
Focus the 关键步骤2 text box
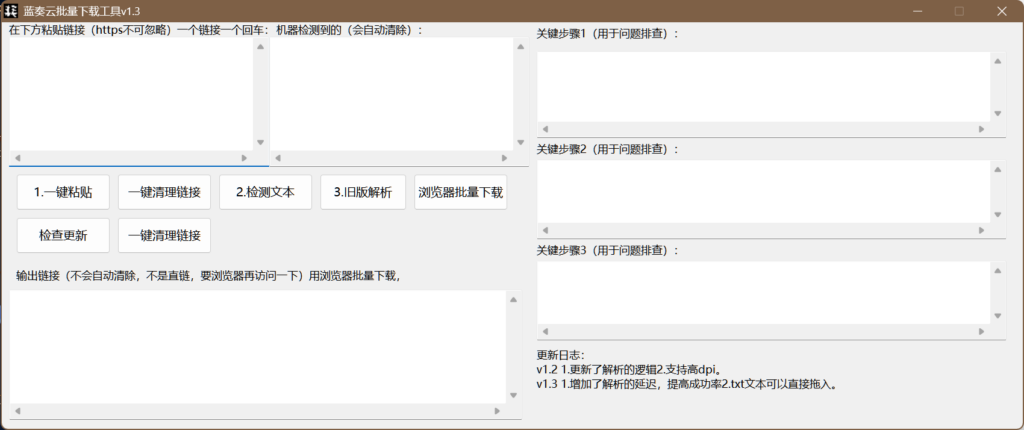point(763,191)
